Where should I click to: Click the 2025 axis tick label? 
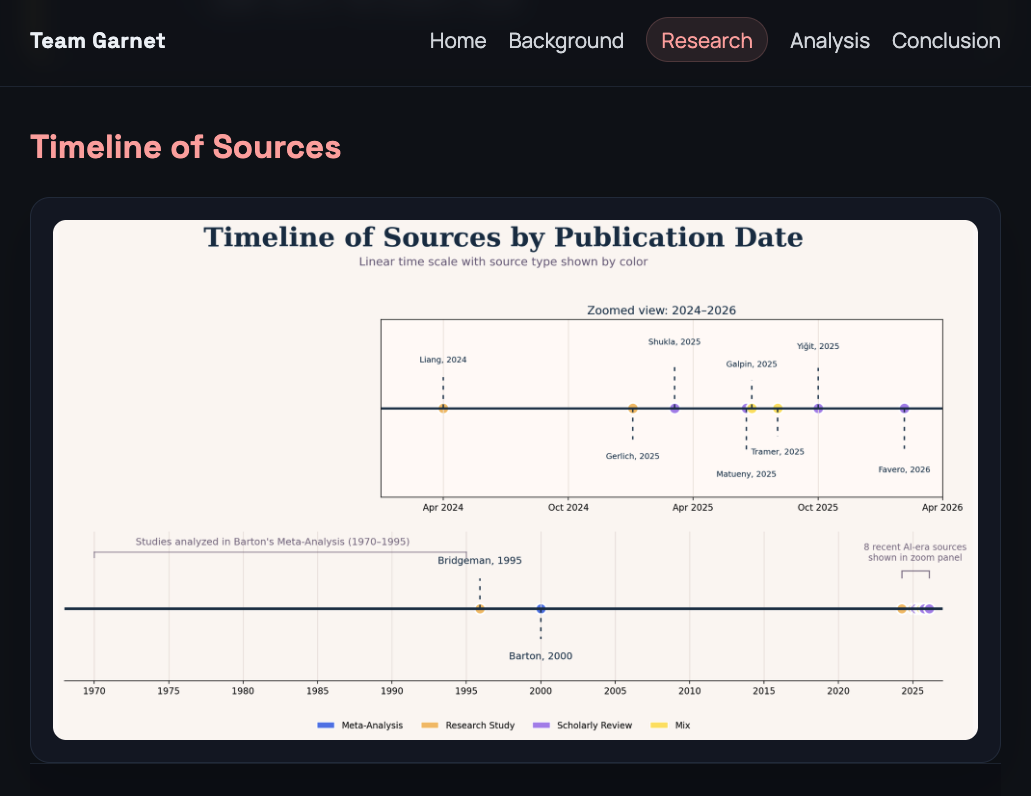coord(913,691)
